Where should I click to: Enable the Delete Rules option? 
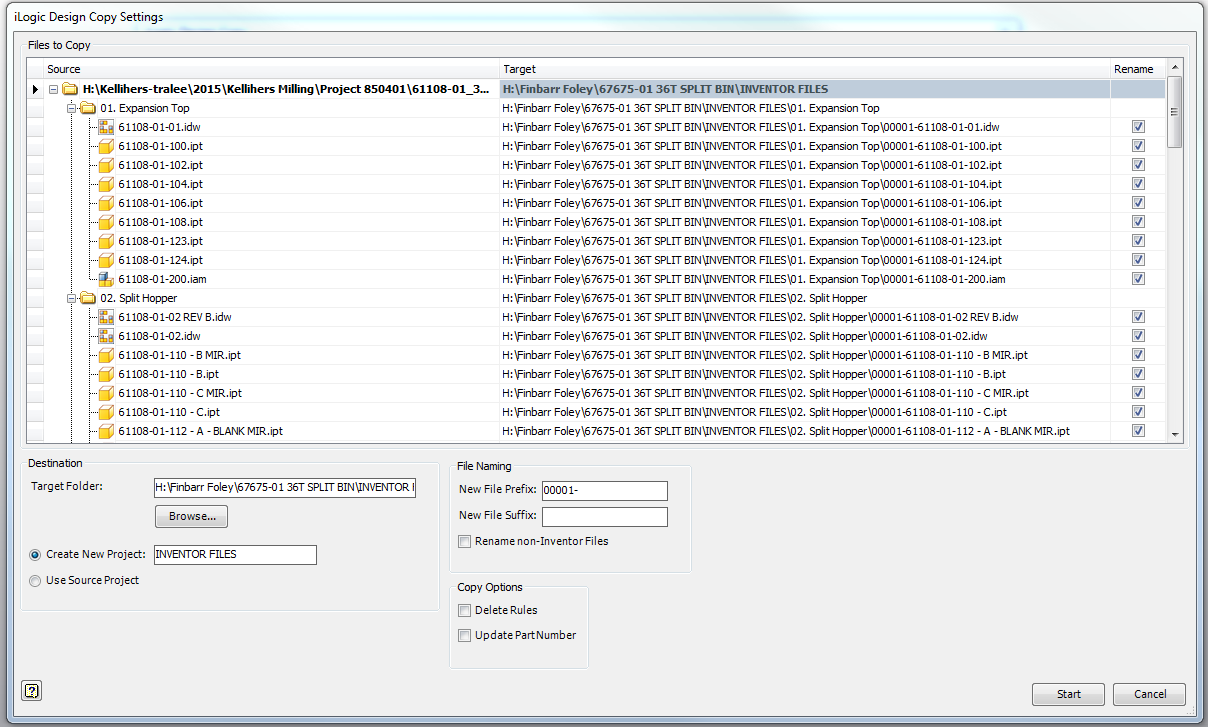click(464, 610)
